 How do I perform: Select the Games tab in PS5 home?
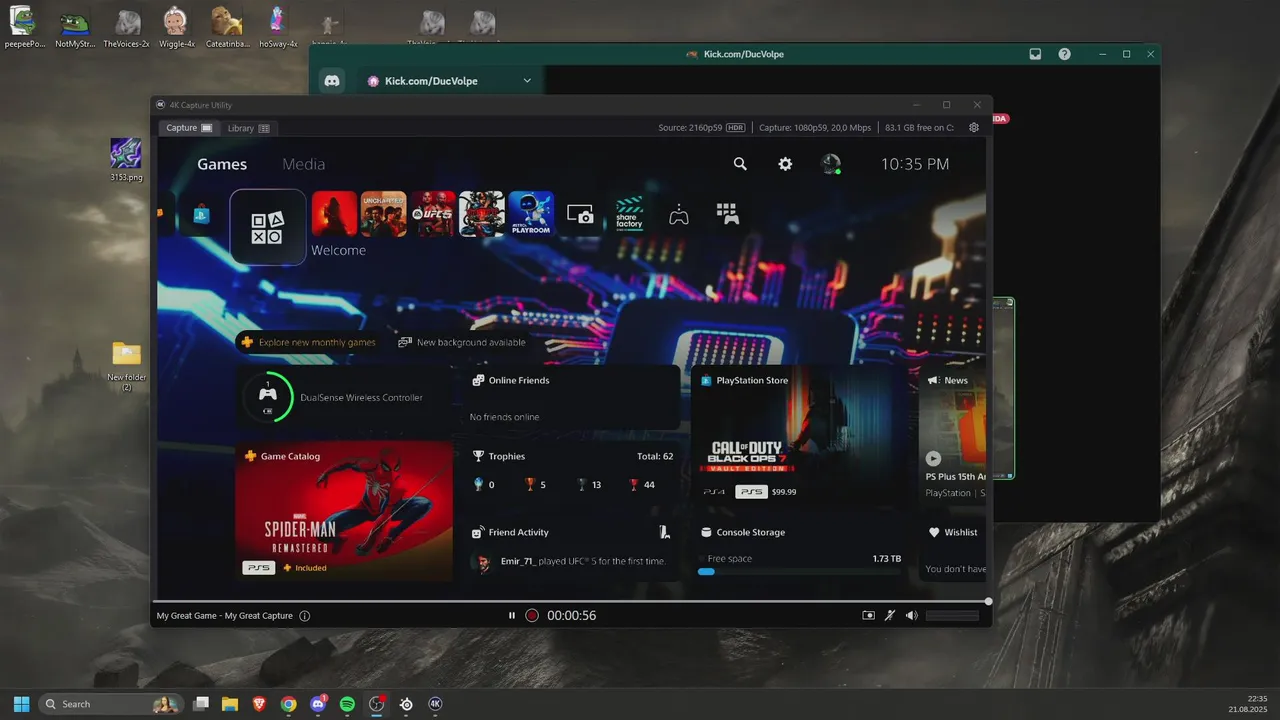(x=222, y=164)
